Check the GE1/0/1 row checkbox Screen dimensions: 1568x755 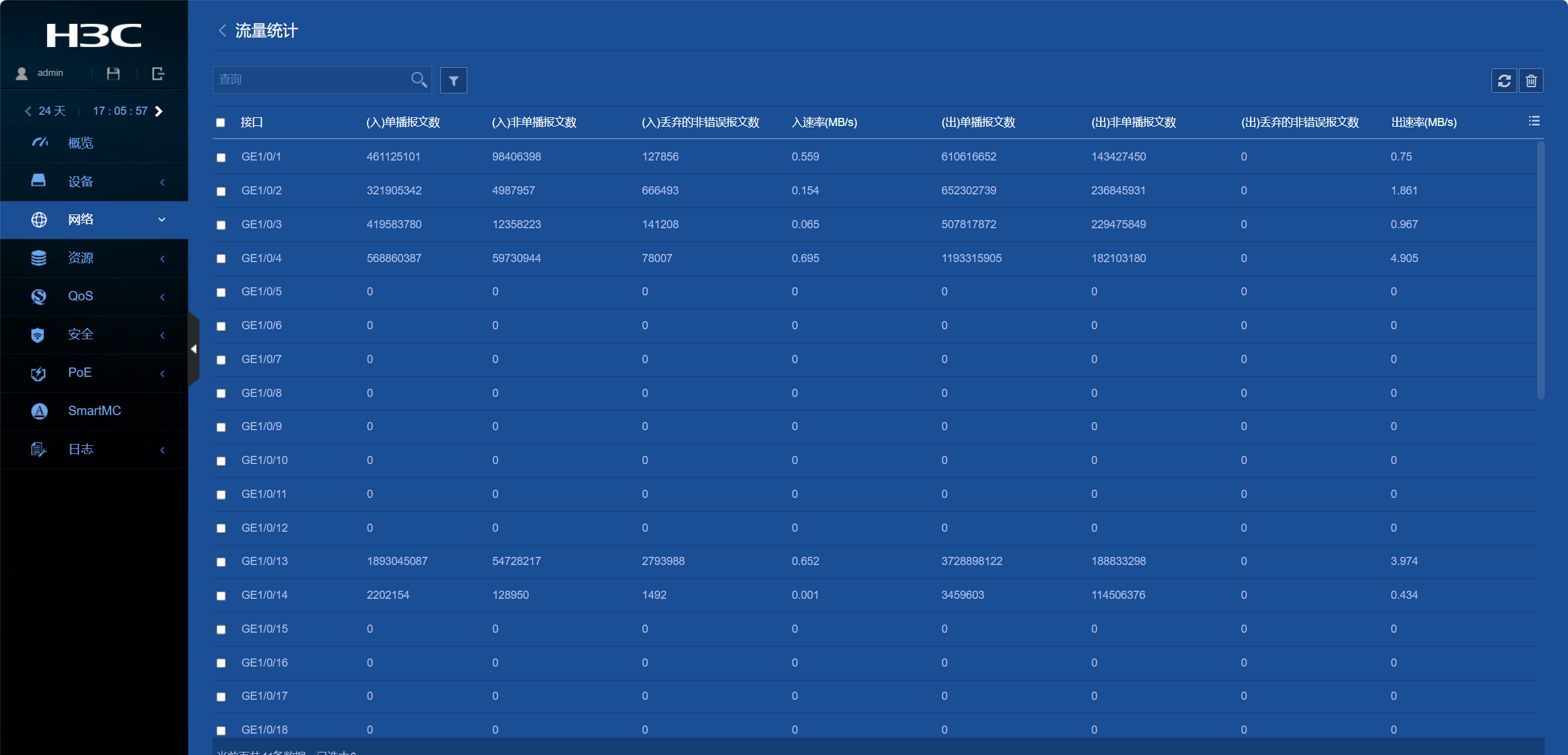click(x=221, y=157)
